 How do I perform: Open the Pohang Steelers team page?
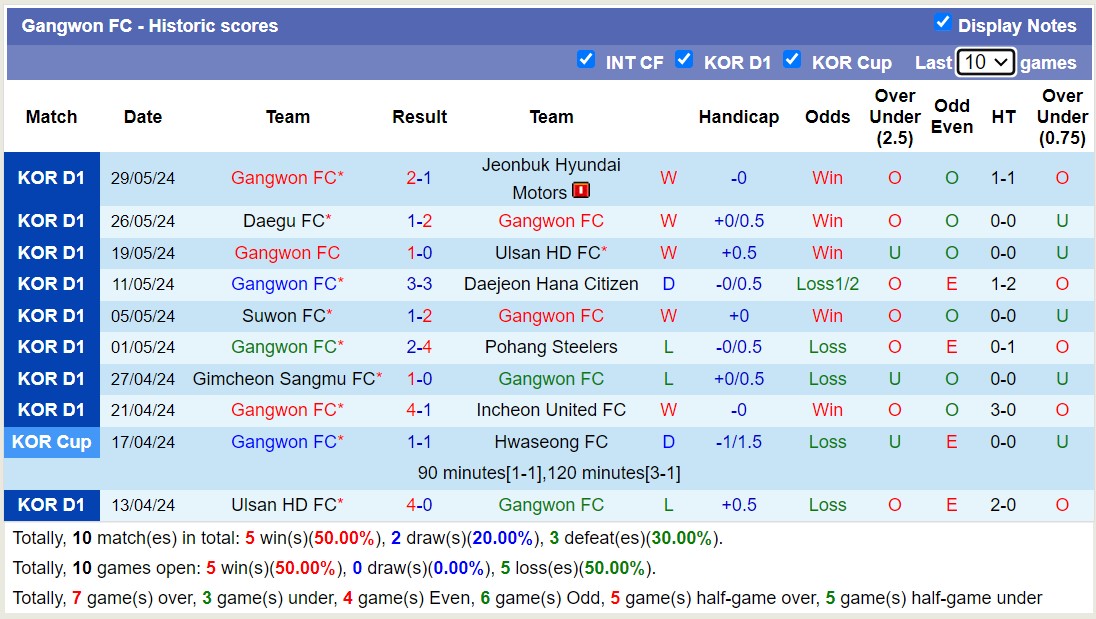(551, 347)
